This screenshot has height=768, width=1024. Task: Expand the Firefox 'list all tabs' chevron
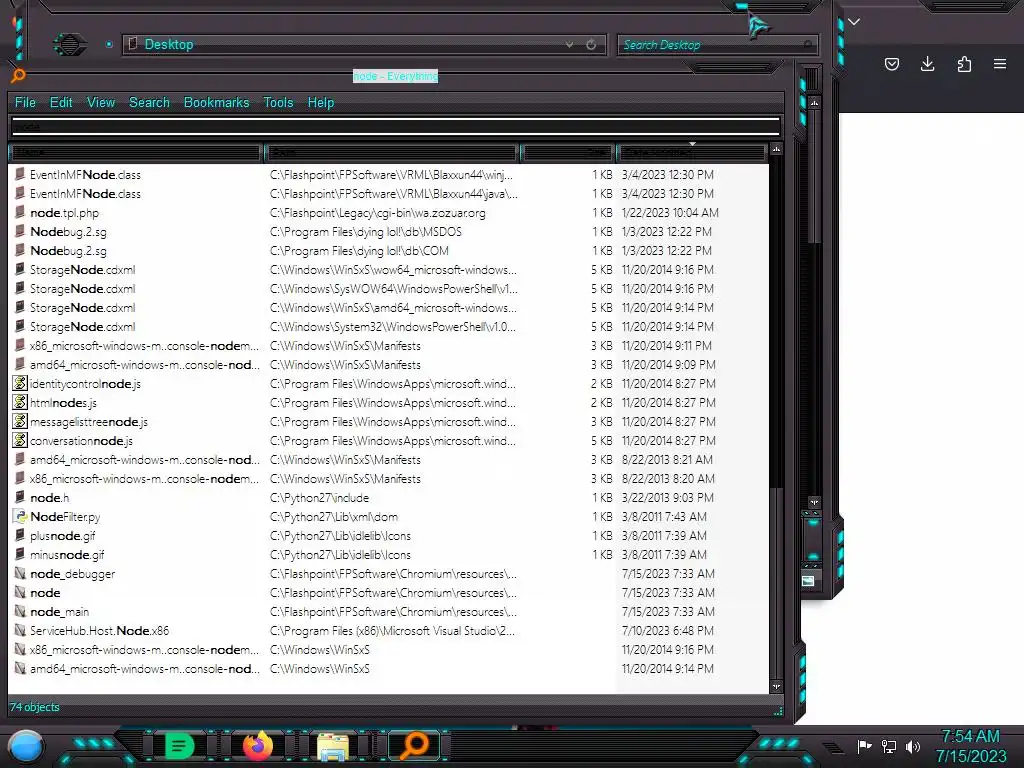[854, 22]
